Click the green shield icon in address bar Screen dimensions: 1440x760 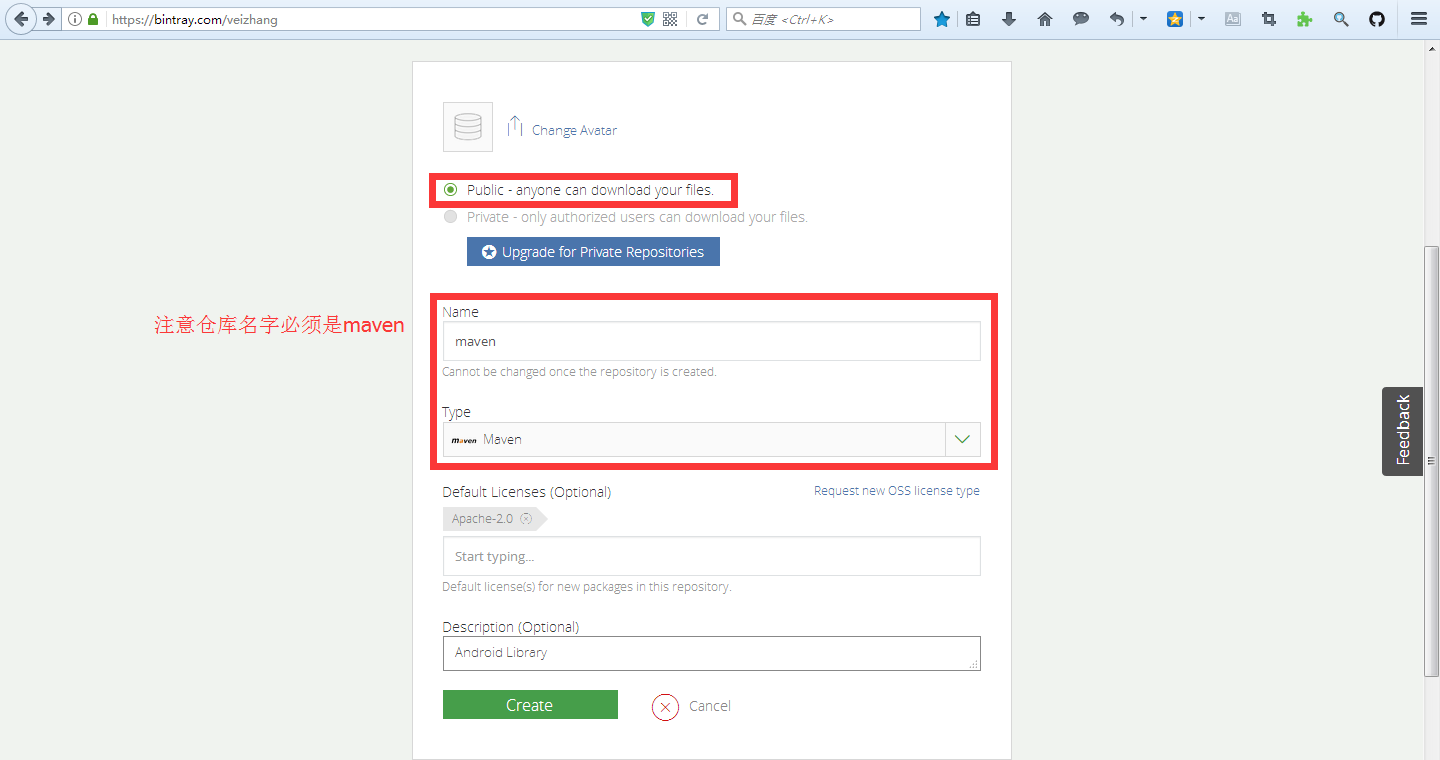click(648, 19)
